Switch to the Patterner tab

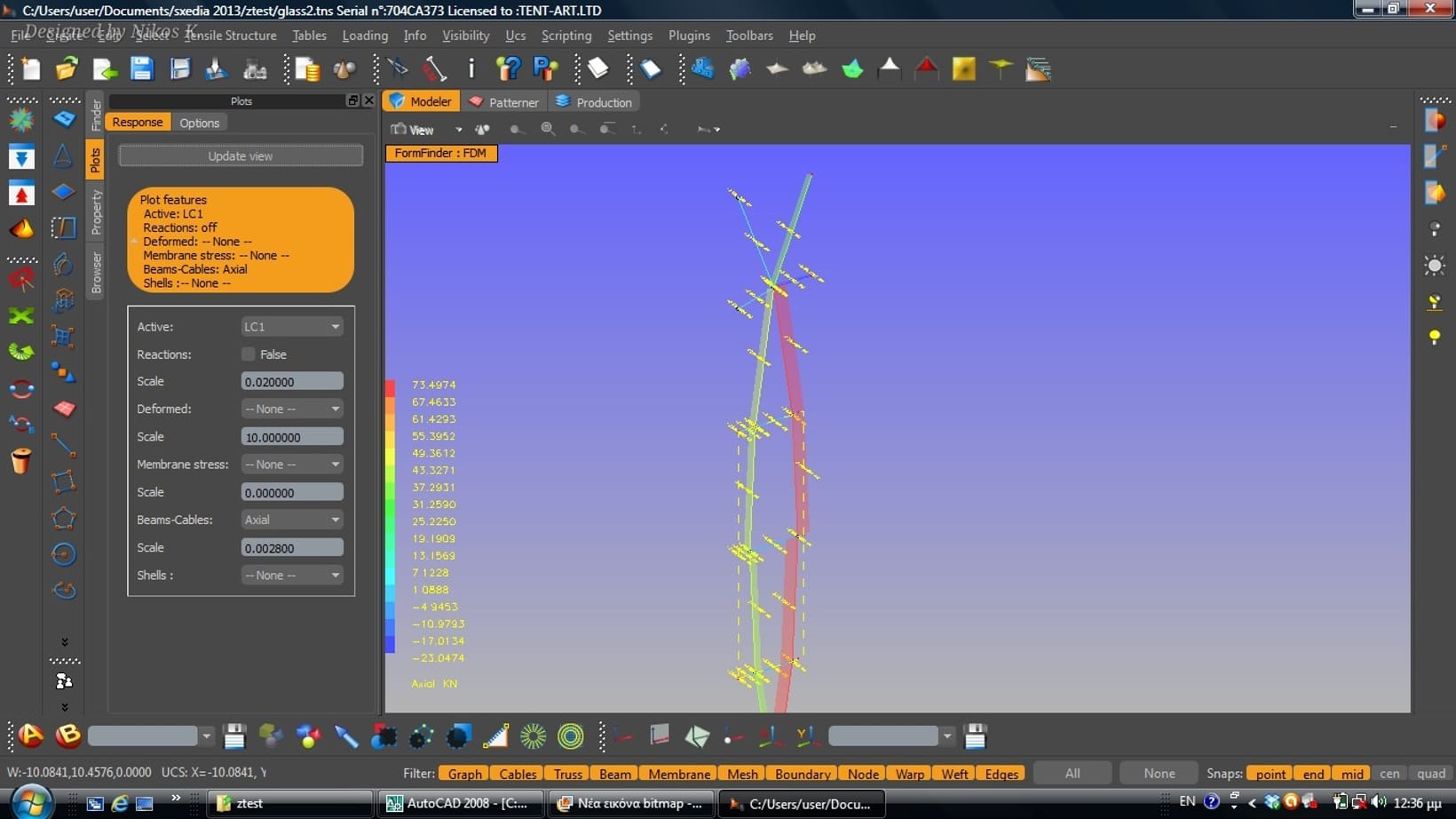click(x=503, y=102)
